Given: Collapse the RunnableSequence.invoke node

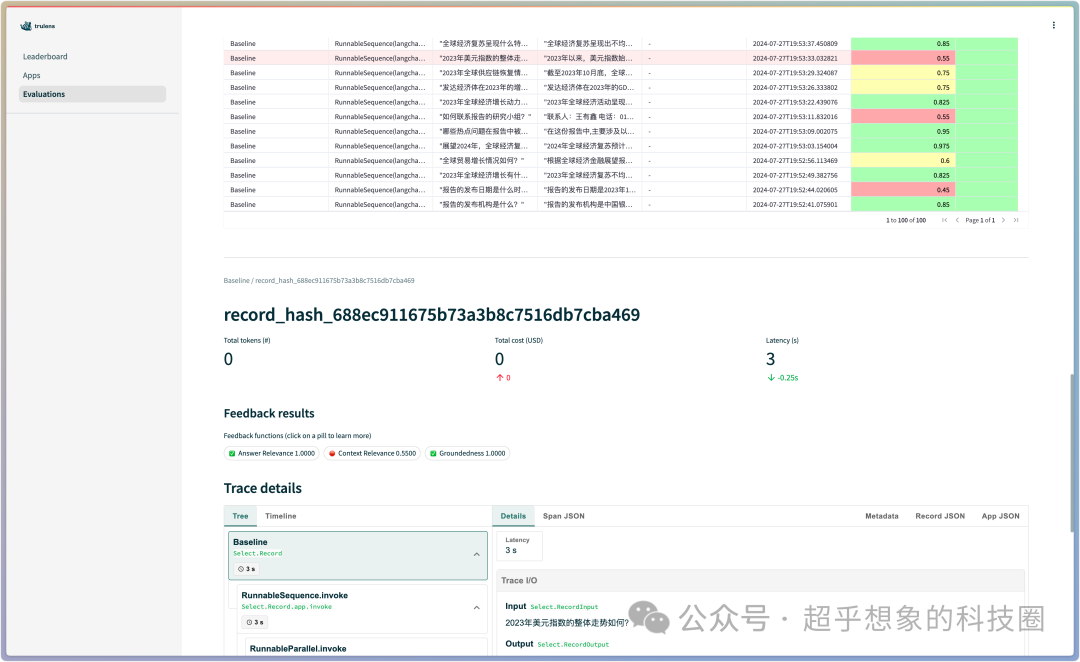Looking at the screenshot, I should 476,606.
